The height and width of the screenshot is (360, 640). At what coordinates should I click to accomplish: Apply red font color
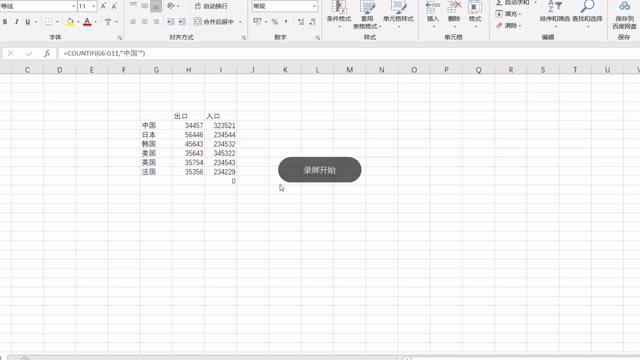[87, 22]
